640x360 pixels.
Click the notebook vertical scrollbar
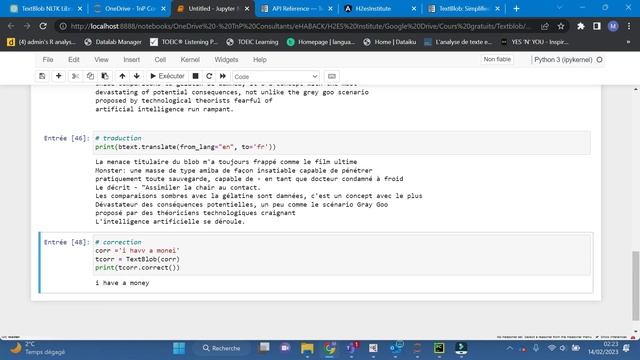pos(636,286)
